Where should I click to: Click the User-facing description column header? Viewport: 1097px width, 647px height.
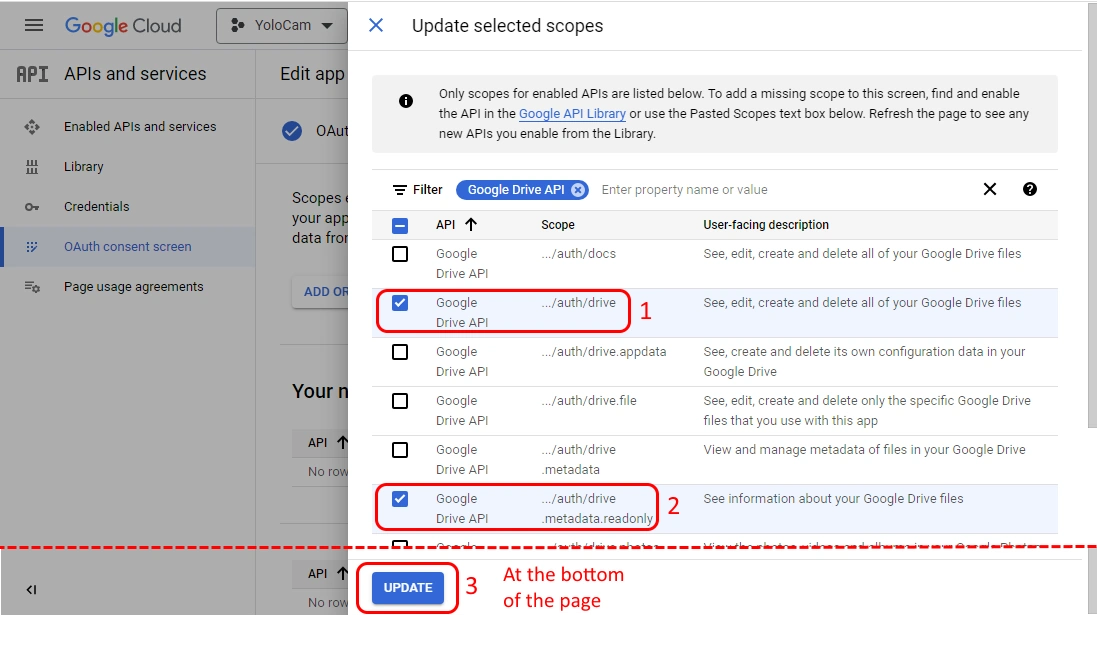[x=766, y=225]
